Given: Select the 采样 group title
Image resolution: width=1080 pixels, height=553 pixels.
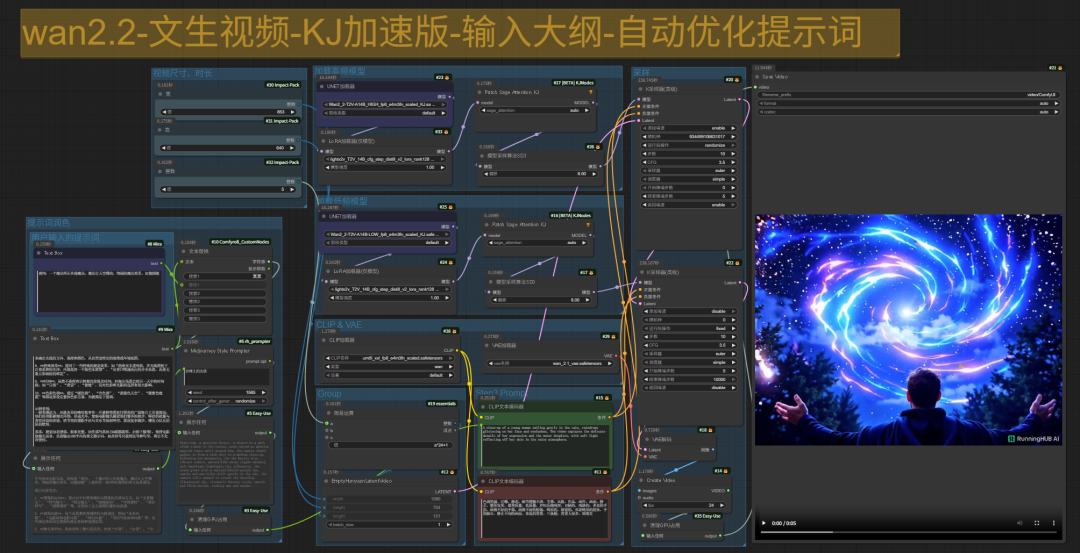Looking at the screenshot, I should coord(642,72).
